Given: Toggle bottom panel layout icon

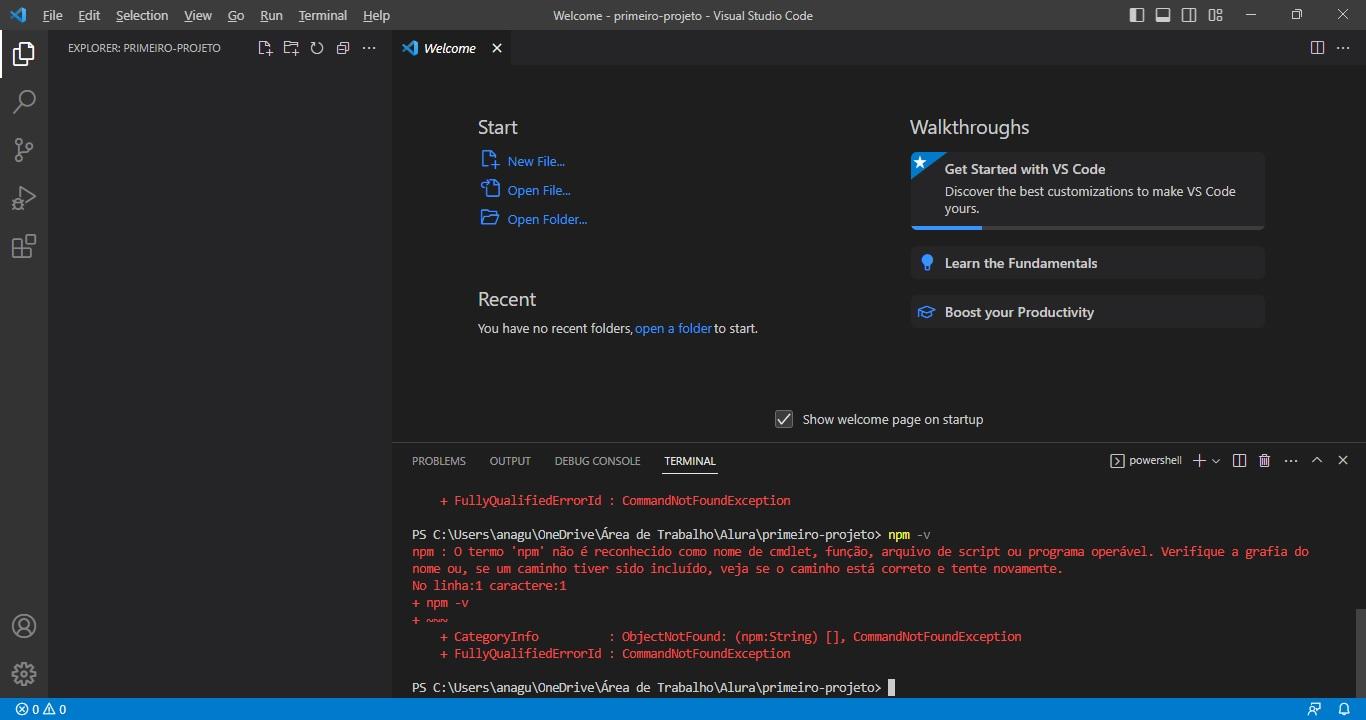Looking at the screenshot, I should (1163, 15).
